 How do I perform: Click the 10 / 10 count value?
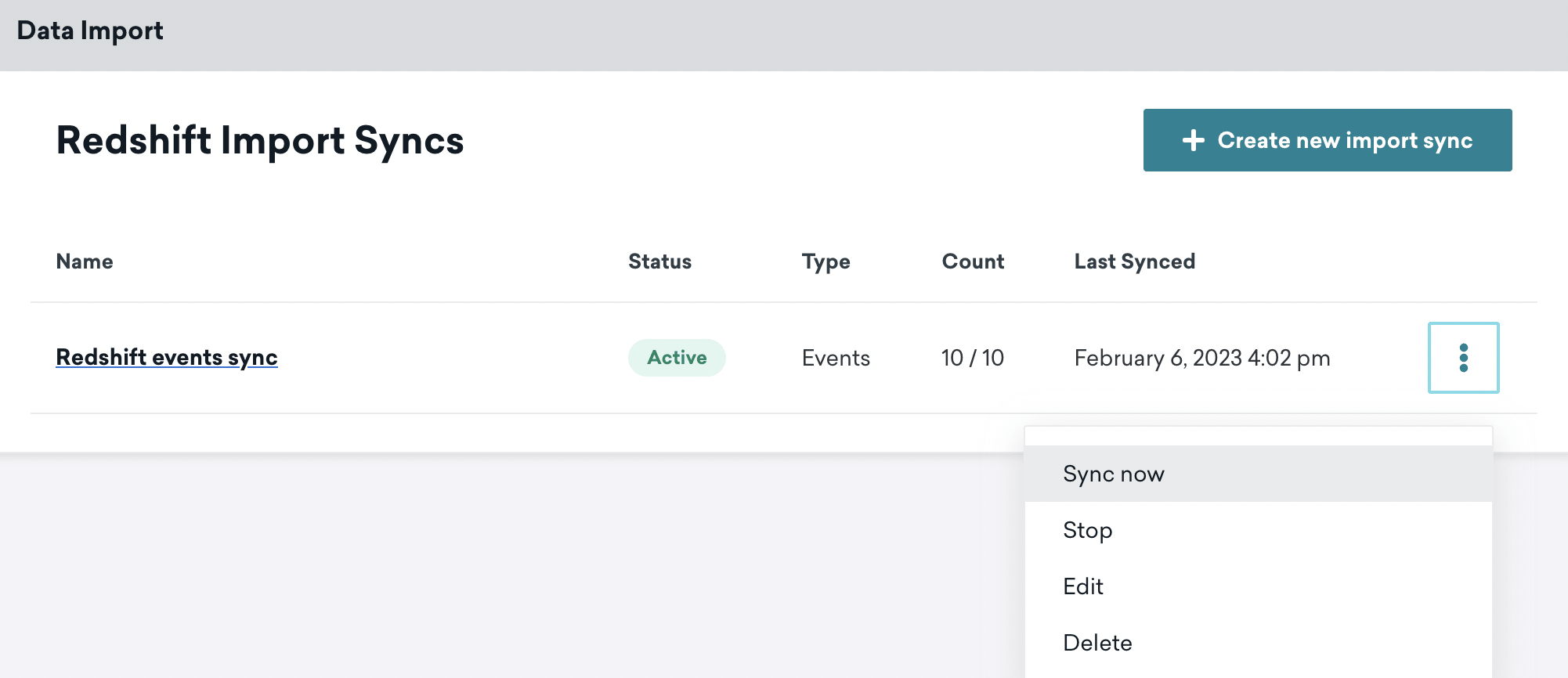point(972,358)
